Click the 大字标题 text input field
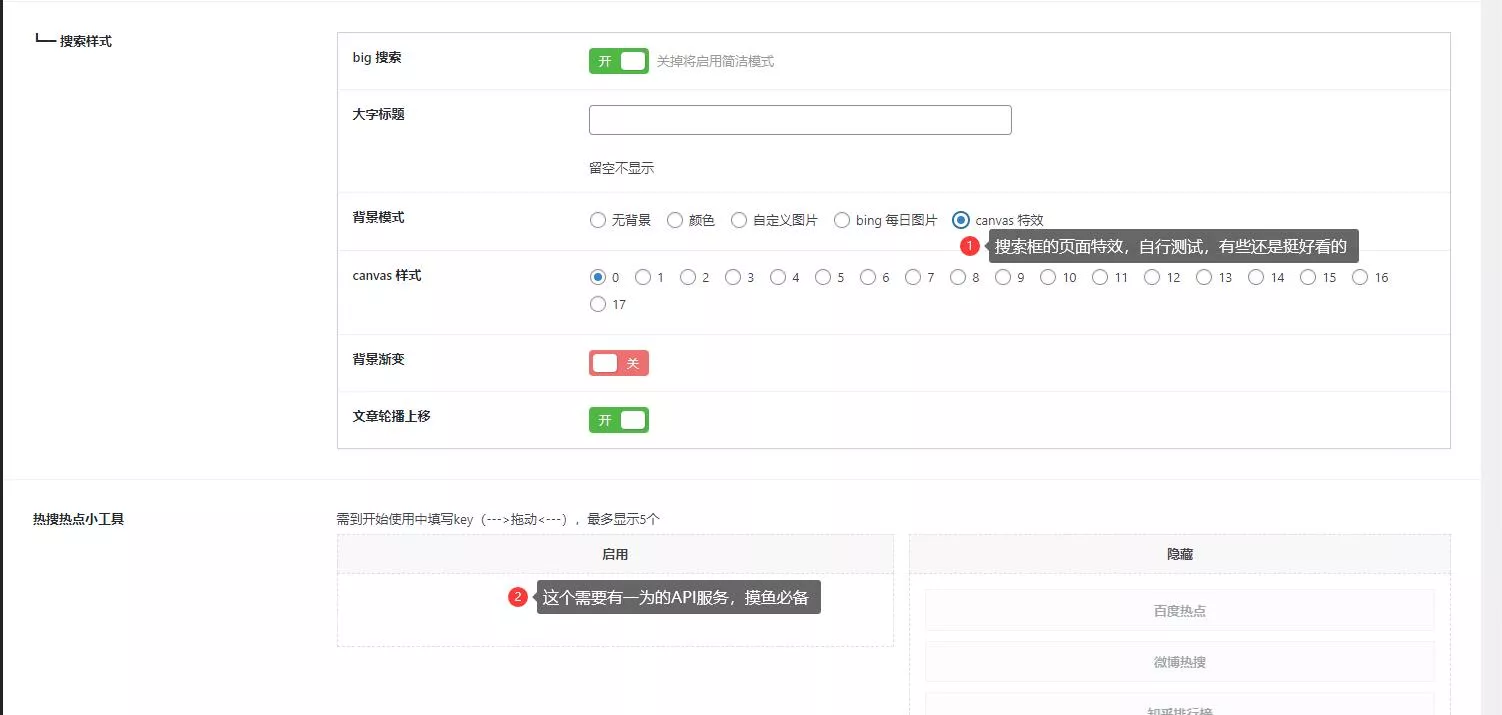The height and width of the screenshot is (715, 1502). pos(800,120)
